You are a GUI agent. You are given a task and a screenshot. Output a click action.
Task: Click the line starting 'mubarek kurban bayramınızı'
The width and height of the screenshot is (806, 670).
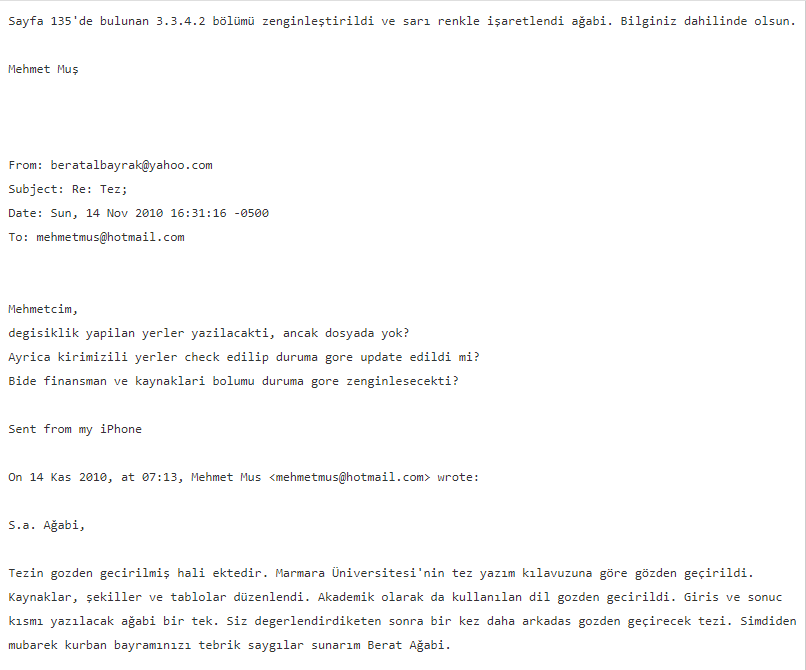point(229,645)
